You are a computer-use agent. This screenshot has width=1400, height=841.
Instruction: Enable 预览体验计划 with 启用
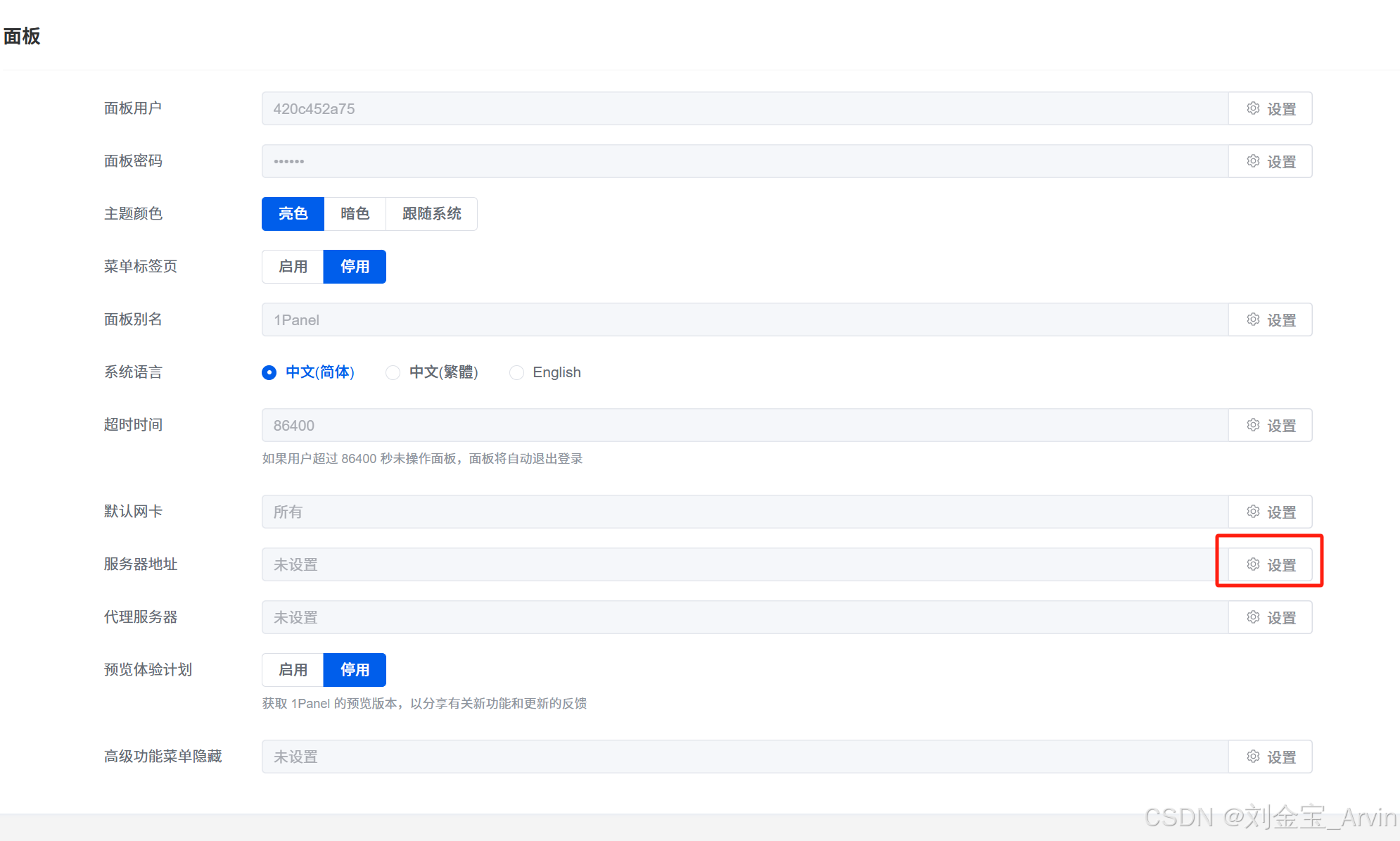pos(293,670)
